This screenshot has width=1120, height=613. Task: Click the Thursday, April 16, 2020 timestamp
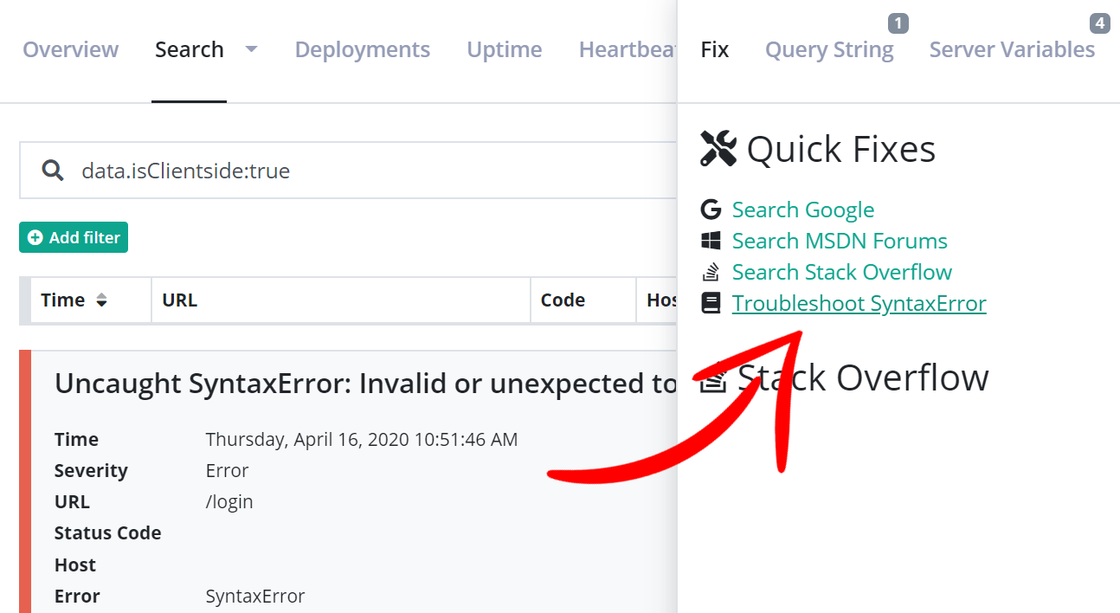pyautogui.click(x=361, y=439)
